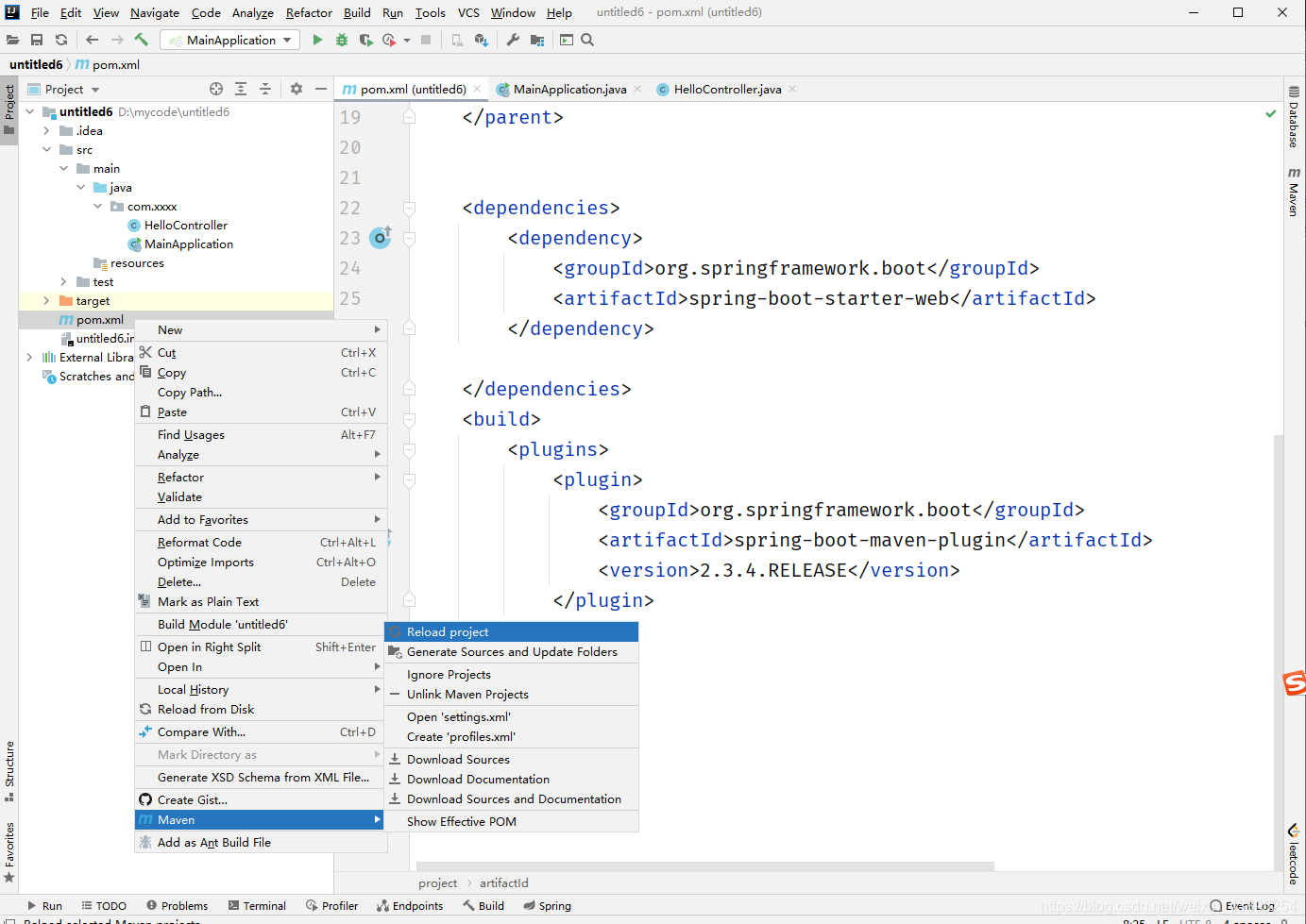Screen dimensions: 1306x924
Task: Click the Synchronize refresh toolbar icon
Action: (61, 40)
